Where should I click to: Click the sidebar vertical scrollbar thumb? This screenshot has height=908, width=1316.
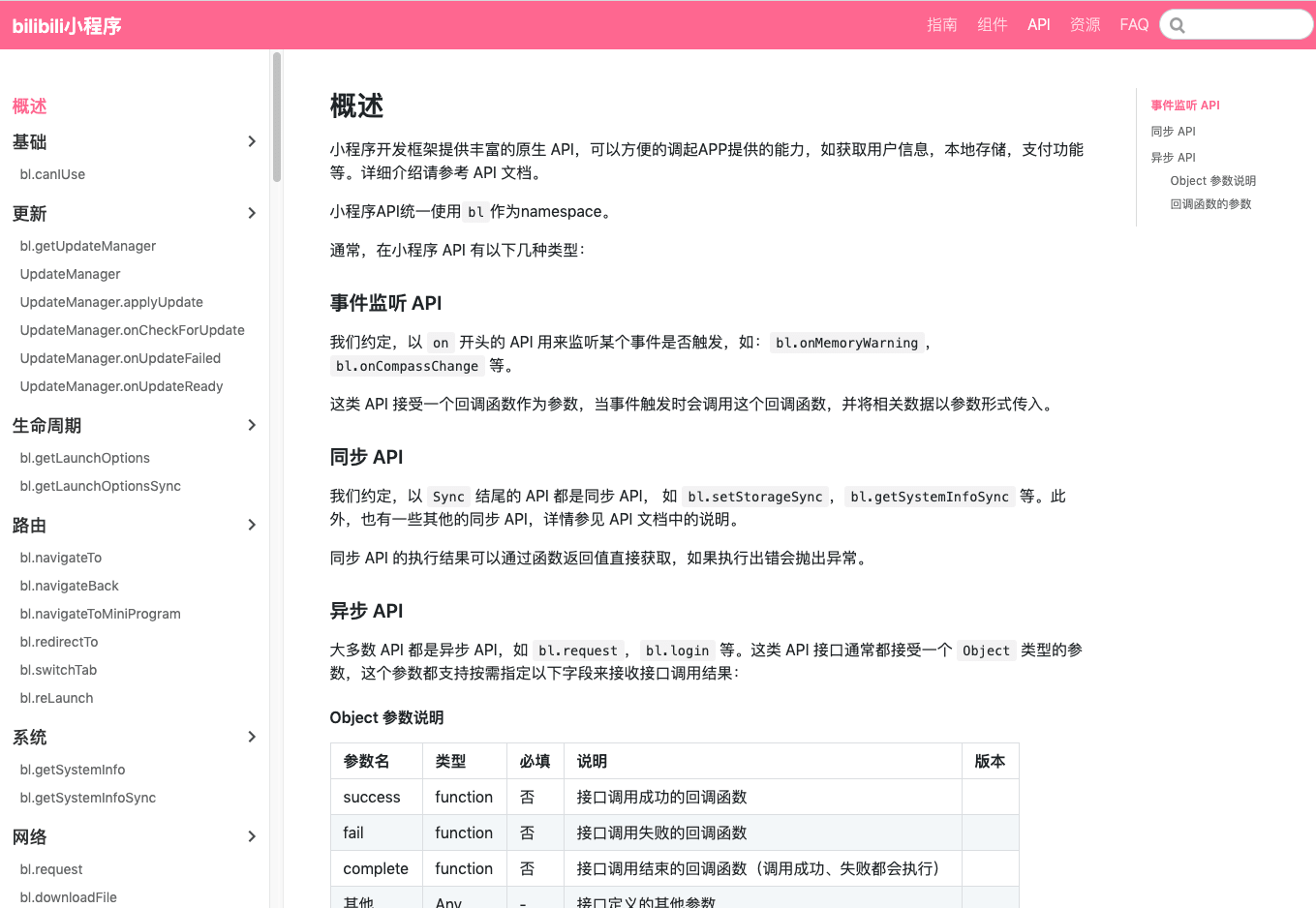point(277,116)
